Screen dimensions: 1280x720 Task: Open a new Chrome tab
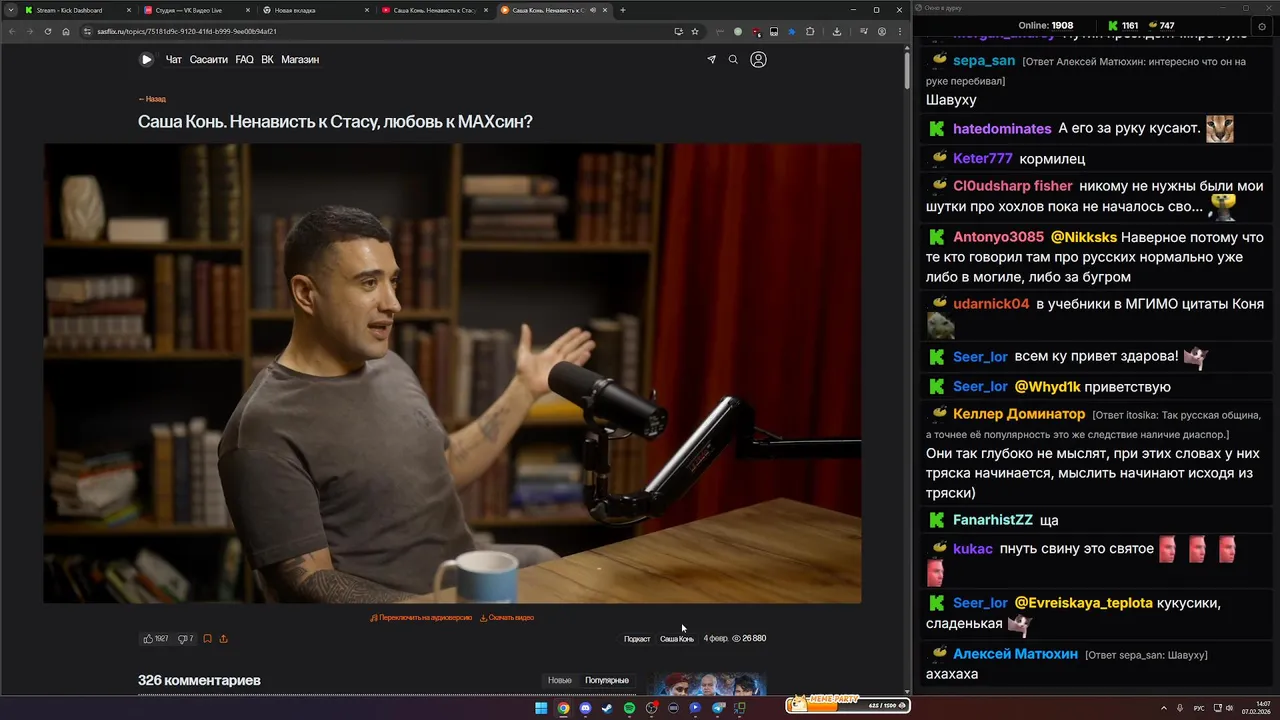point(622,10)
